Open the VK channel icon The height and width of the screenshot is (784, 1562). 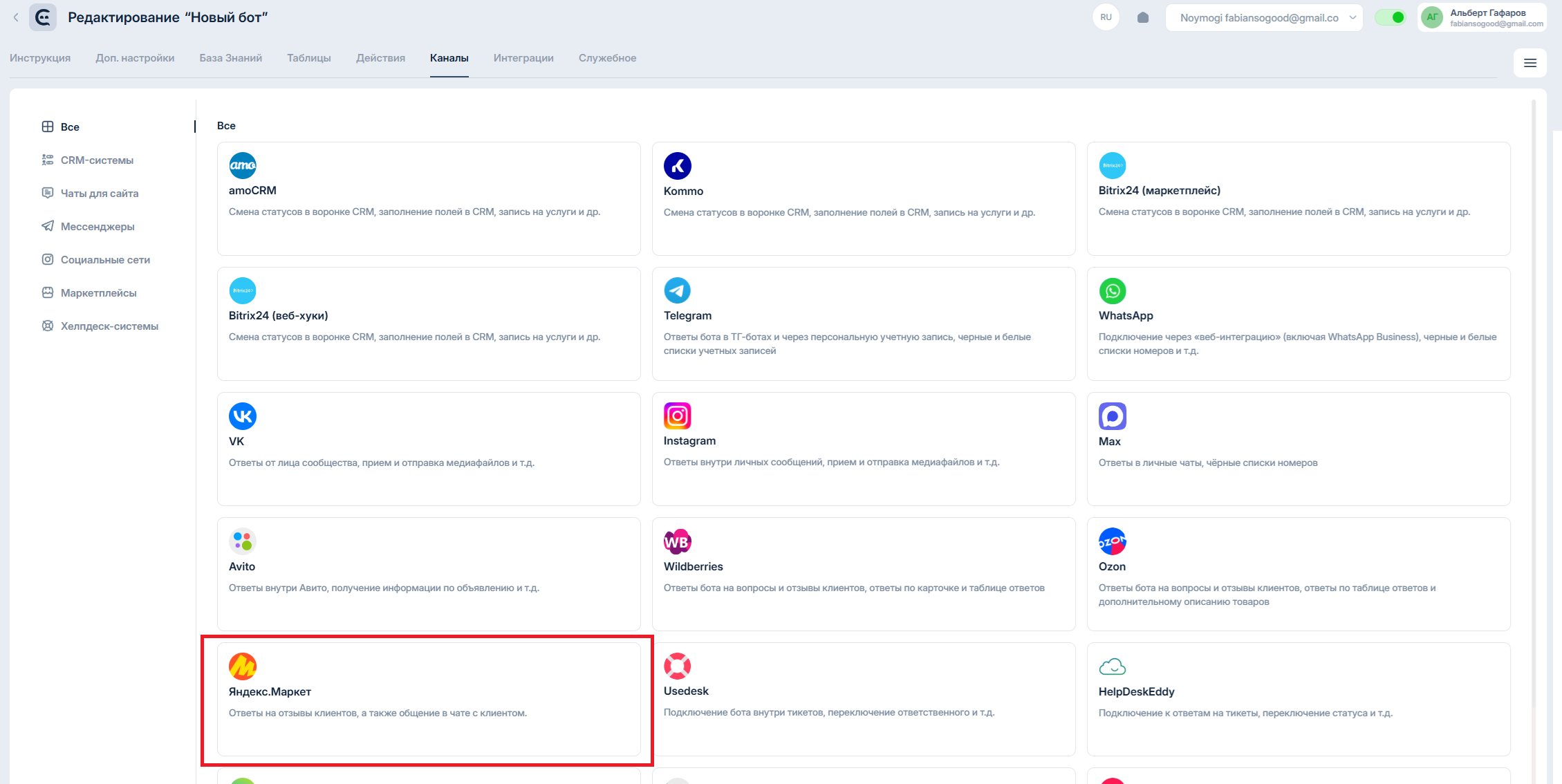[x=242, y=416]
